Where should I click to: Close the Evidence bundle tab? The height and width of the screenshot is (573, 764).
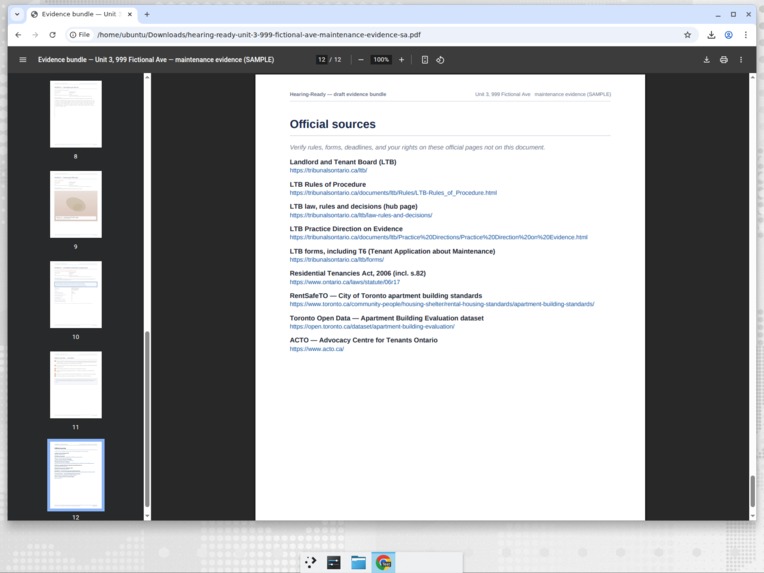pos(130,14)
